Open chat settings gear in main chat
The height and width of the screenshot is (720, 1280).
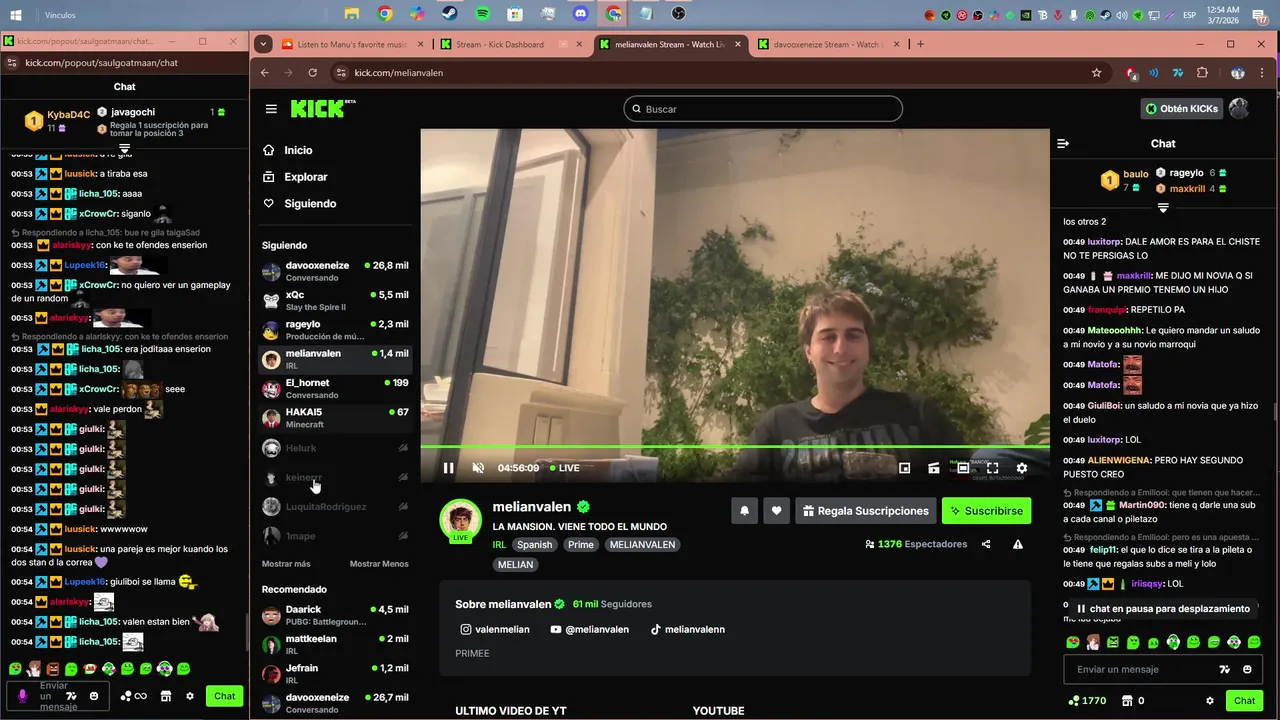pyautogui.click(x=1210, y=701)
